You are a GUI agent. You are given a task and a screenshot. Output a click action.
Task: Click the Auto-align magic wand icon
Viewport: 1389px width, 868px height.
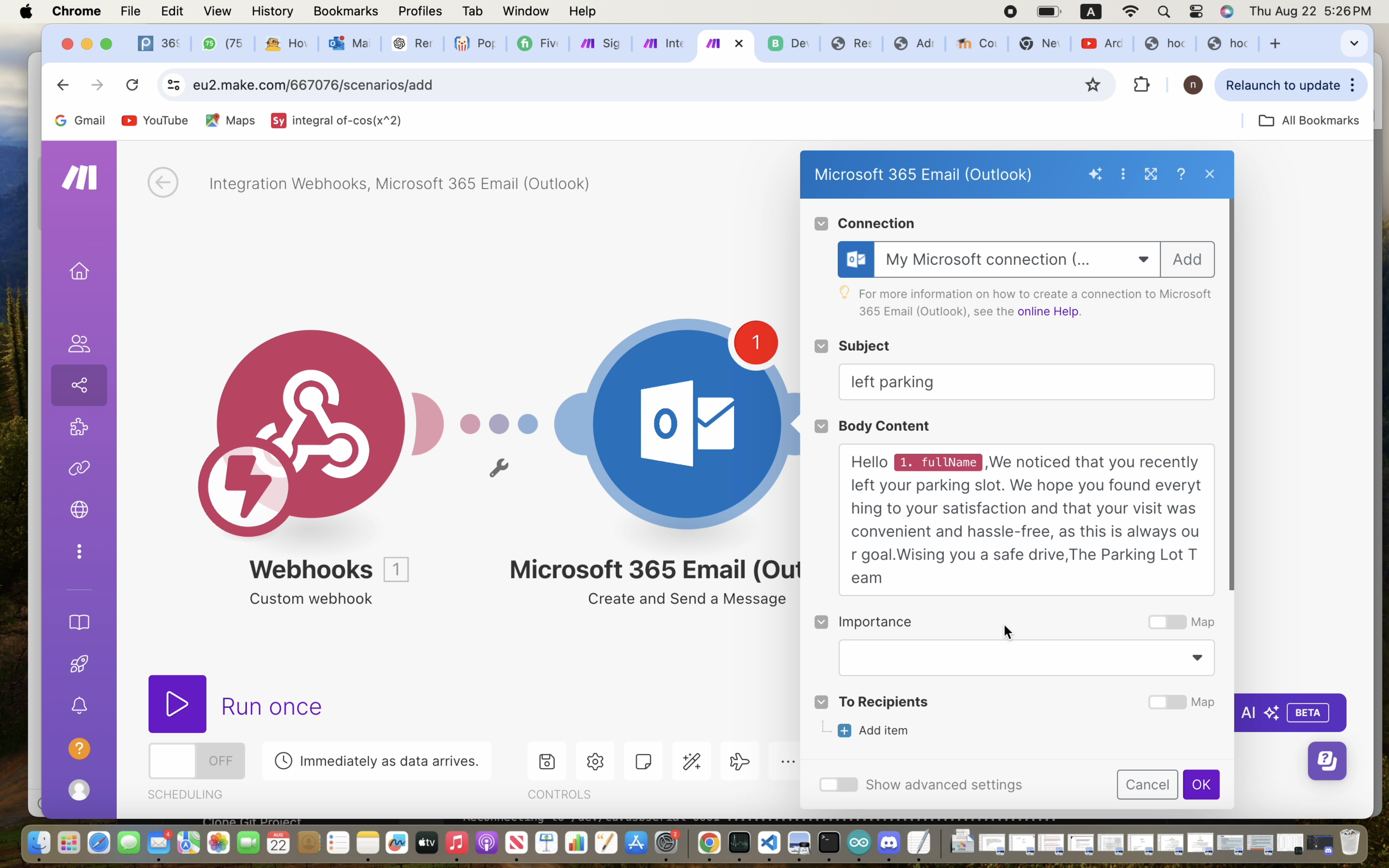692,761
